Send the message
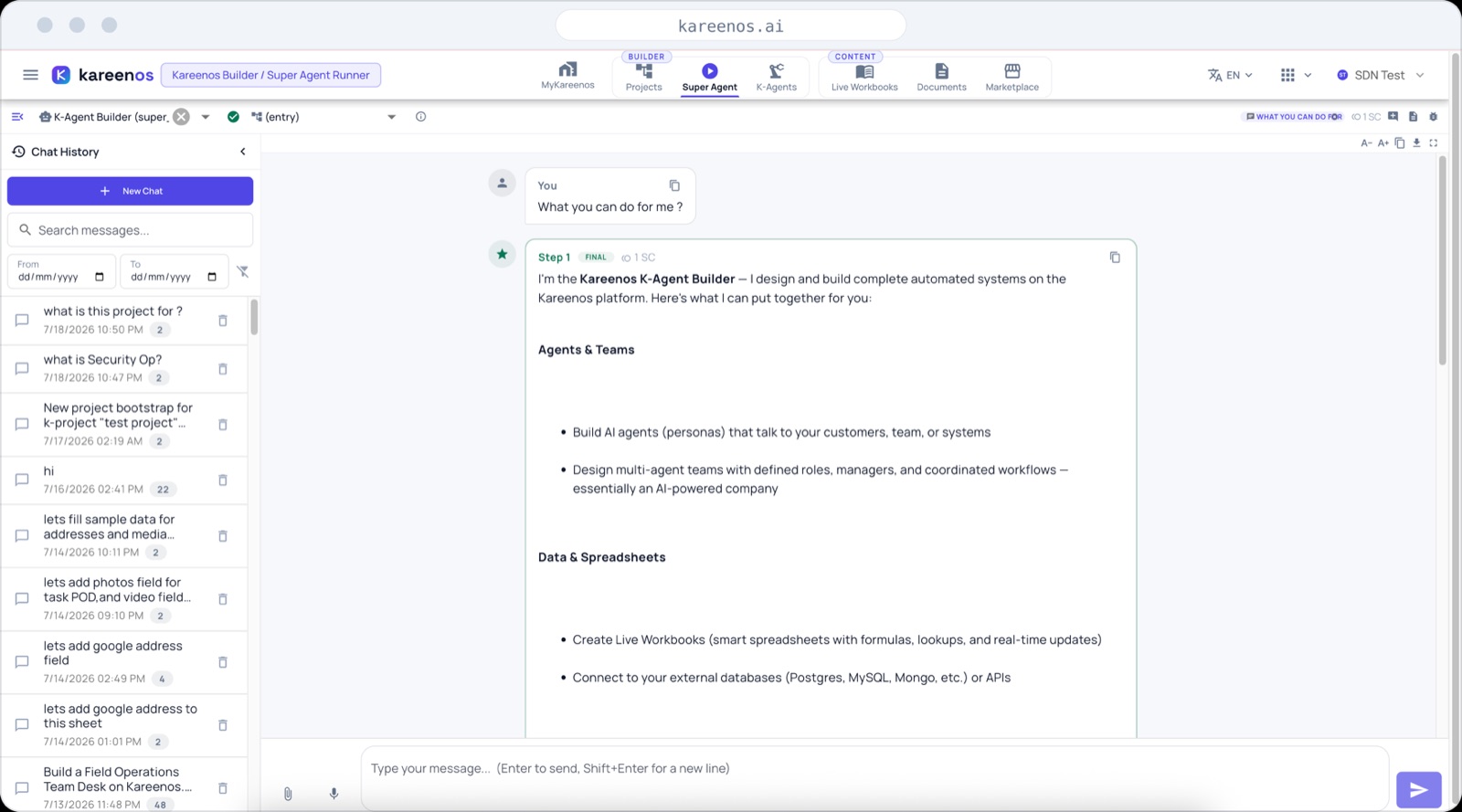The width and height of the screenshot is (1462, 812). tap(1418, 790)
